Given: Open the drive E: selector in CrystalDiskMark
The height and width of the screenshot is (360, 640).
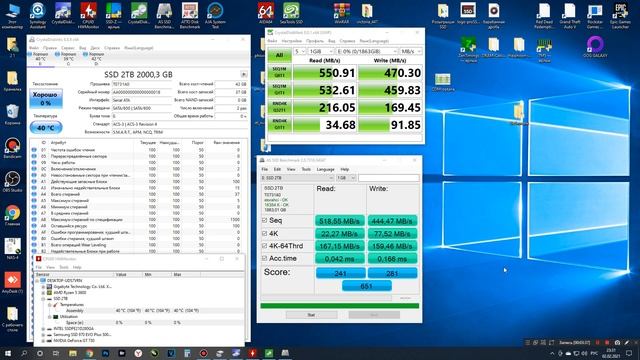Looking at the screenshot, I should click(367, 51).
